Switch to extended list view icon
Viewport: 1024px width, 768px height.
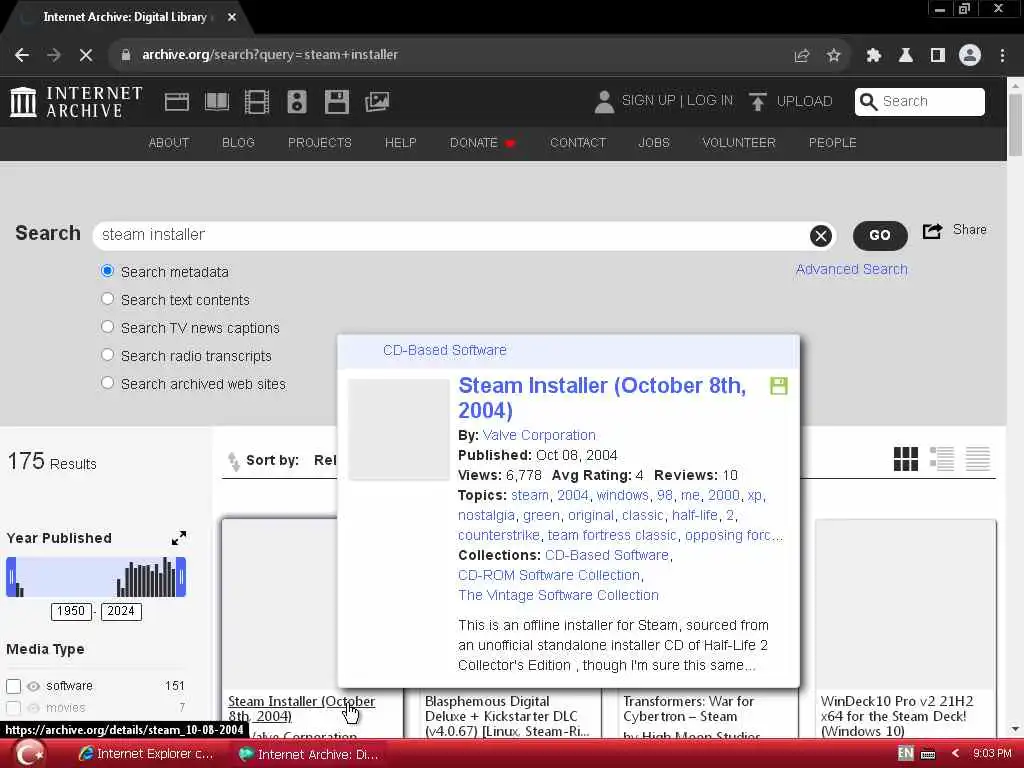(x=942, y=459)
